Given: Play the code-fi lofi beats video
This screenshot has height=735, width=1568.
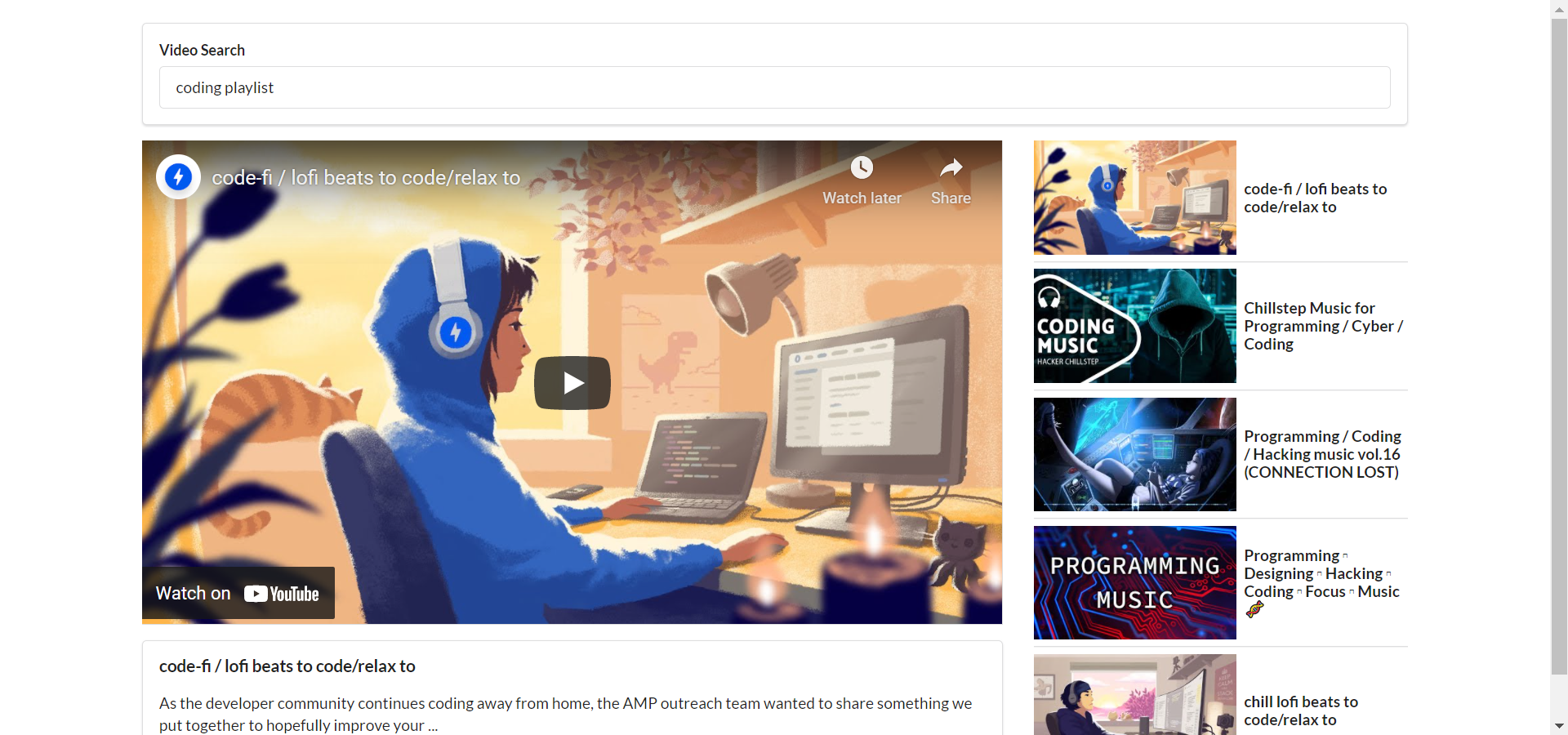Looking at the screenshot, I should (572, 382).
